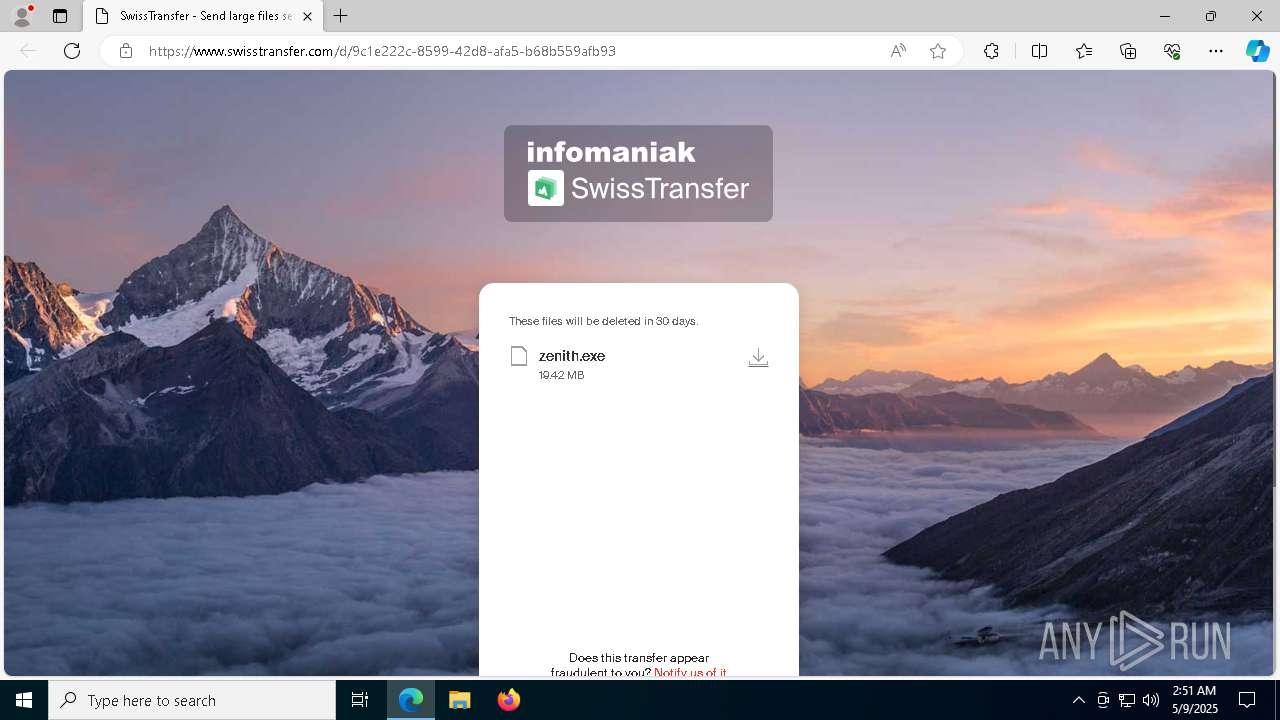
Task: Restore down the Edge window
Action: (1211, 16)
